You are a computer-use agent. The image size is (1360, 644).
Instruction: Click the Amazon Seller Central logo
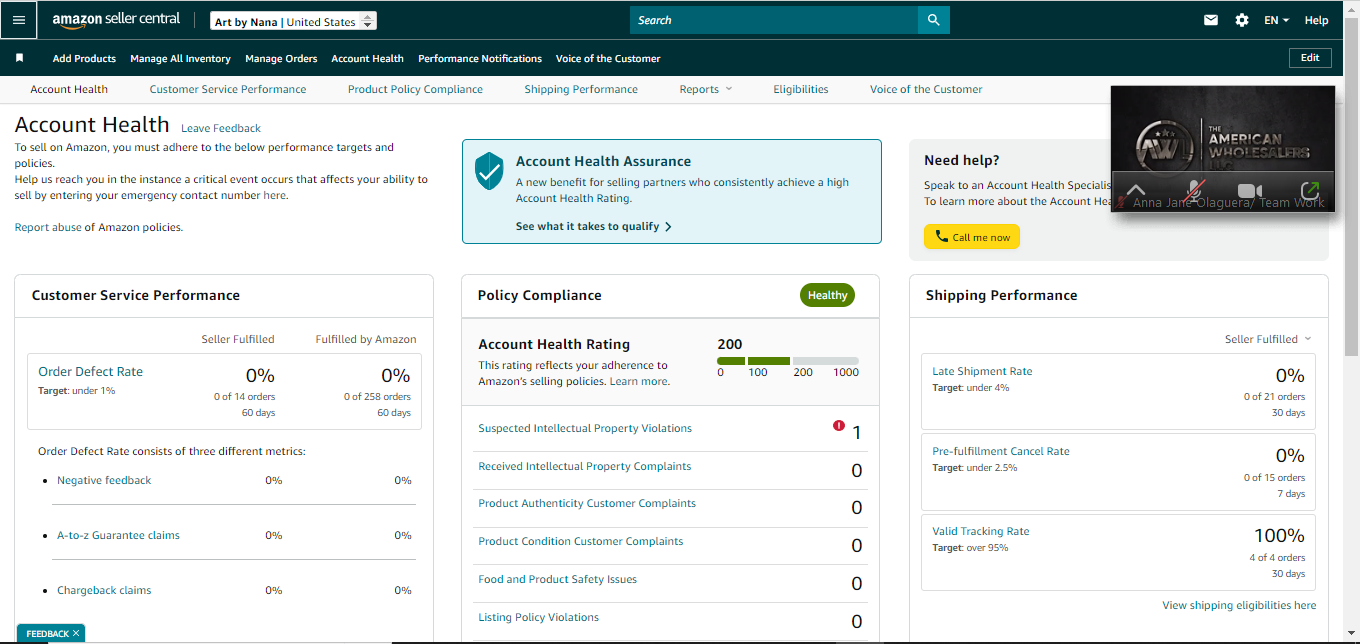coord(116,20)
